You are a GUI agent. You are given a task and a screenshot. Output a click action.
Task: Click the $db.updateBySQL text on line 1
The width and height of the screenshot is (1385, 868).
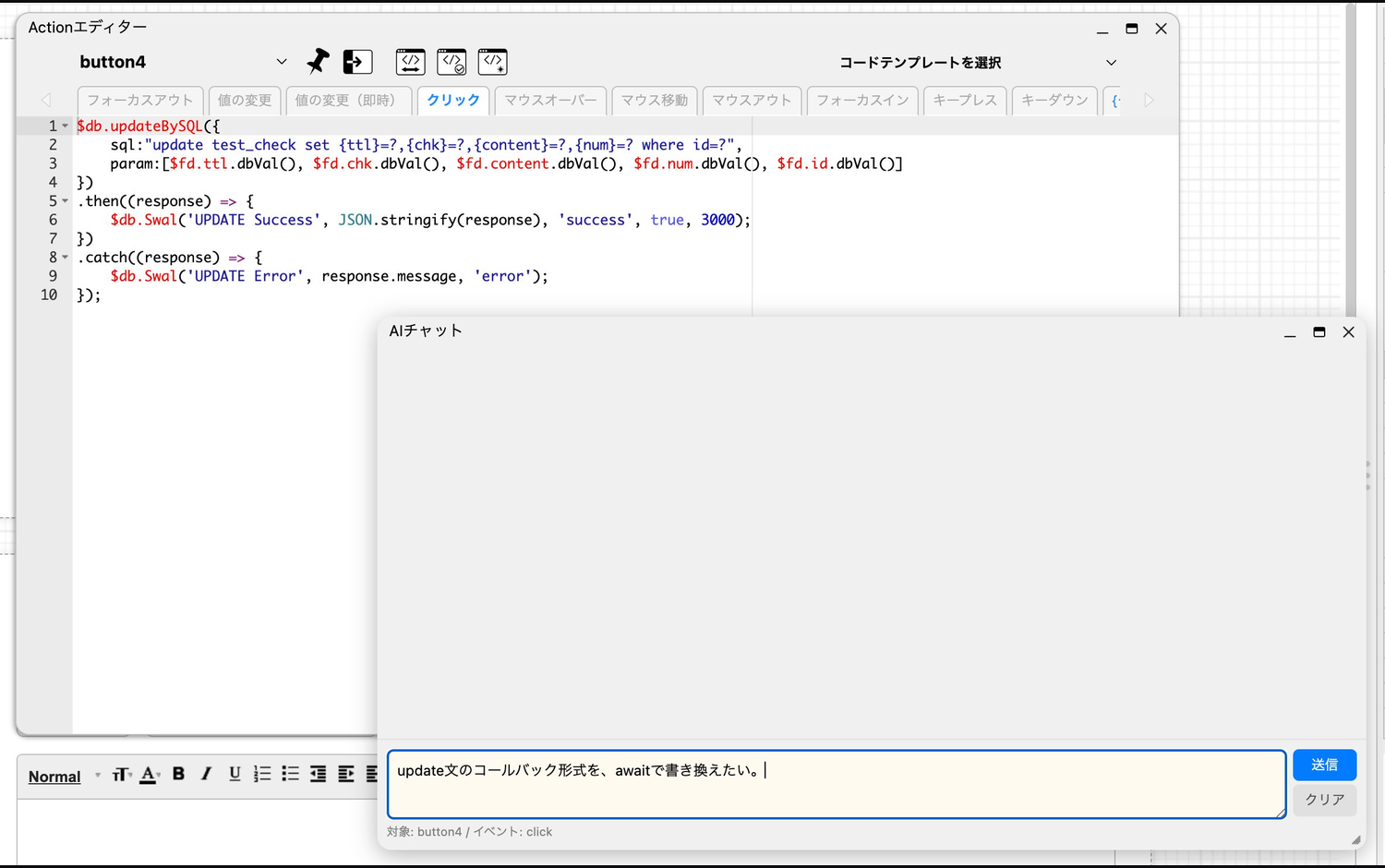tap(139, 127)
